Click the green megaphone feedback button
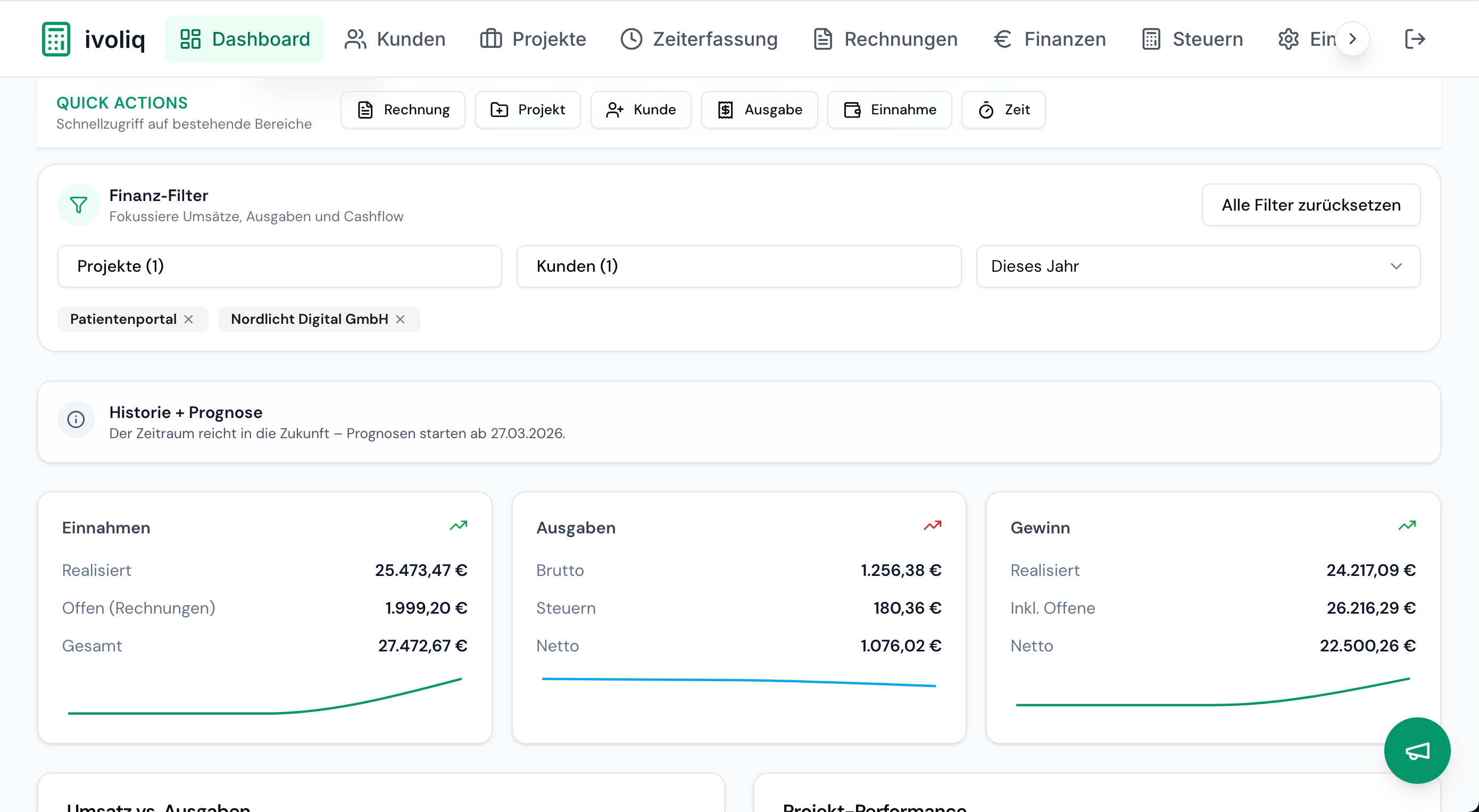Screen dimensions: 1479x812 coord(1416,750)
